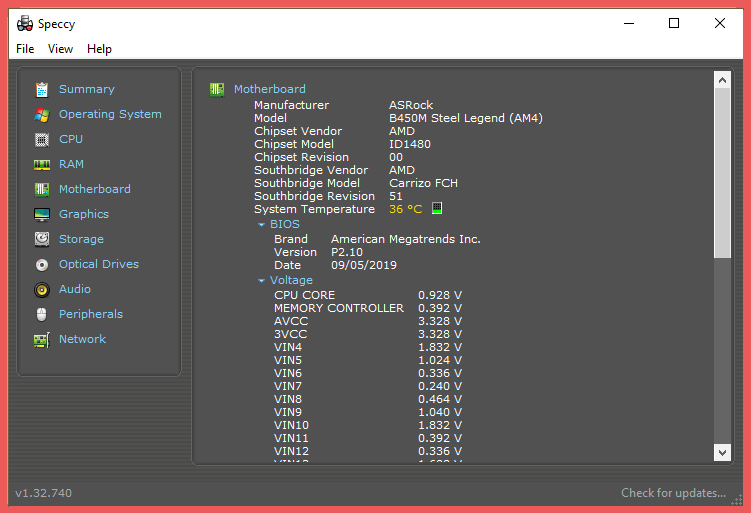This screenshot has height=513, width=751.
Task: Click the Audio speaker icon
Action: pyautogui.click(x=42, y=289)
